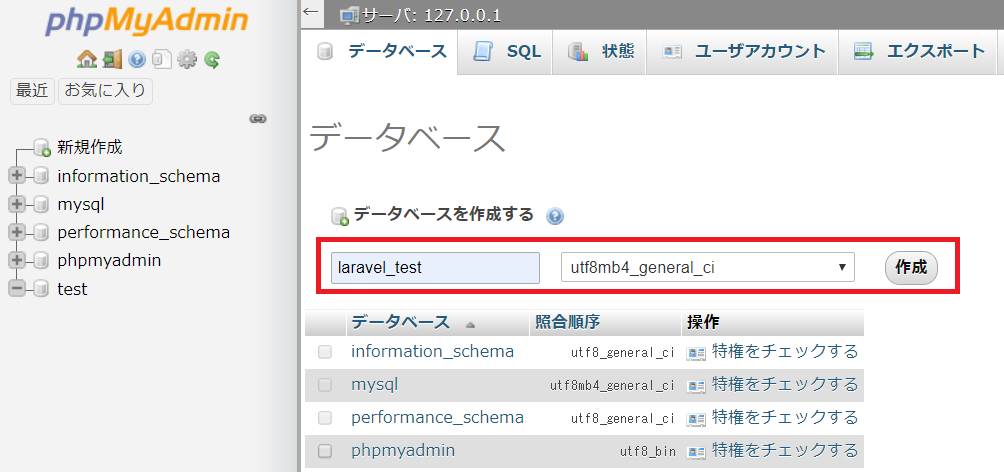Click the help icon next to データベースを作成する

(555, 216)
